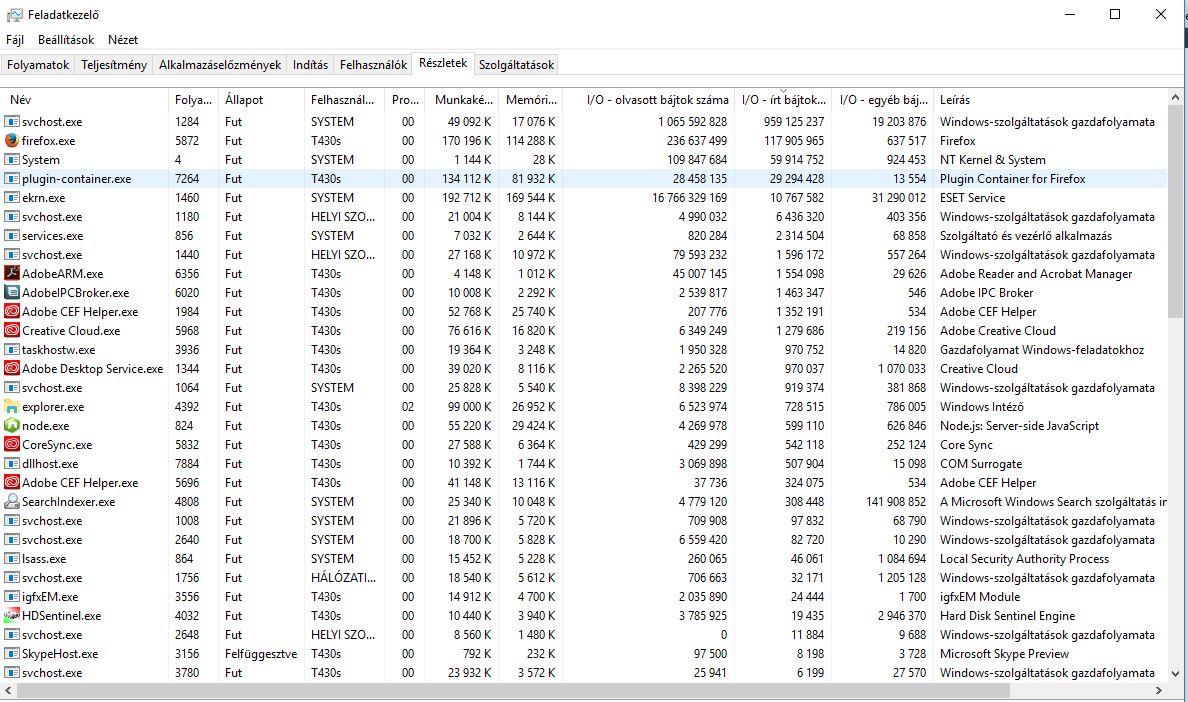The image size is (1188, 702).
Task: Select 'Hard Disk Sentinel Engine' description
Action: pyautogui.click(x=1007, y=616)
